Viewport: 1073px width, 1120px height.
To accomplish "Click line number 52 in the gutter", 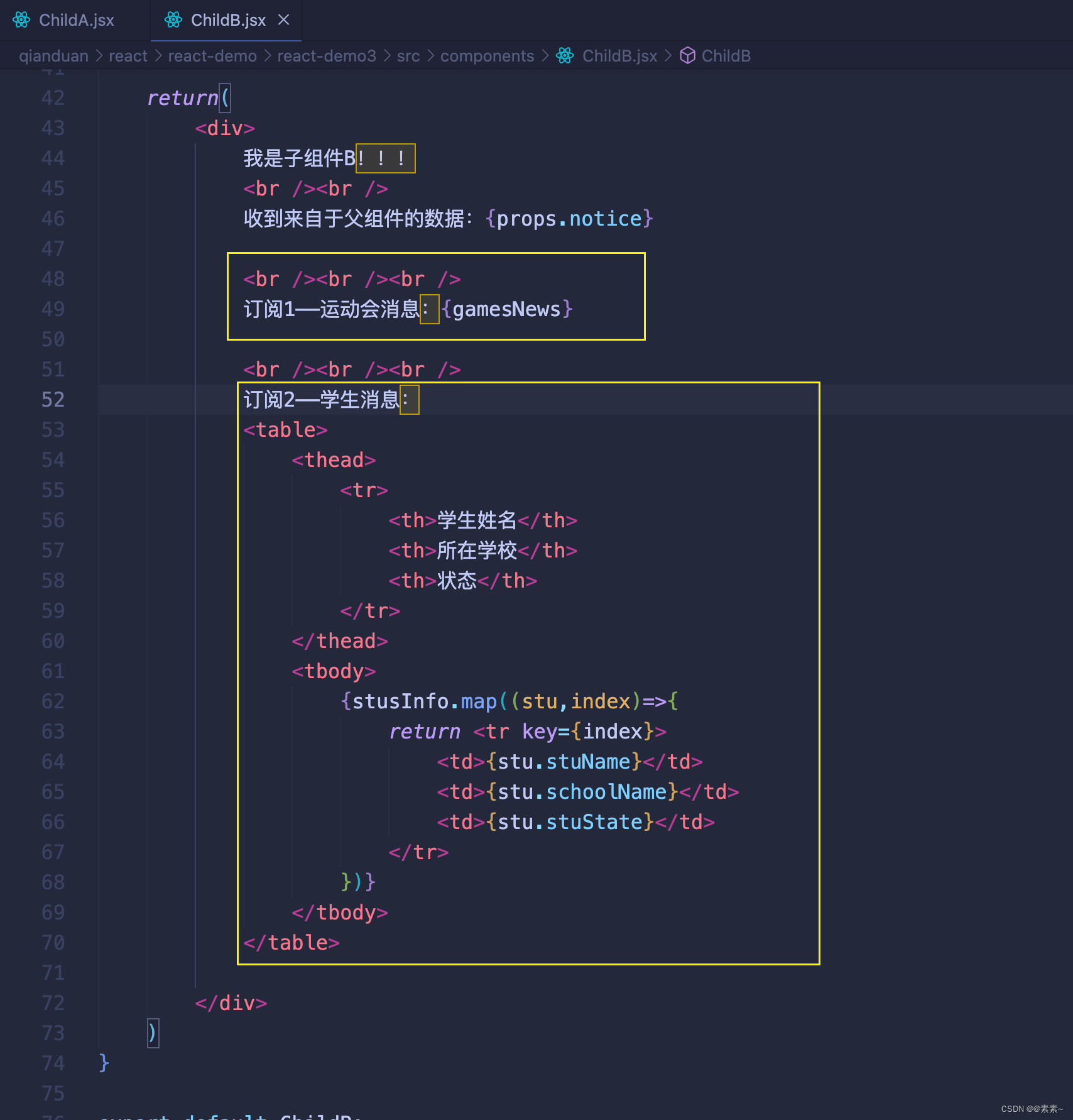I will point(53,399).
